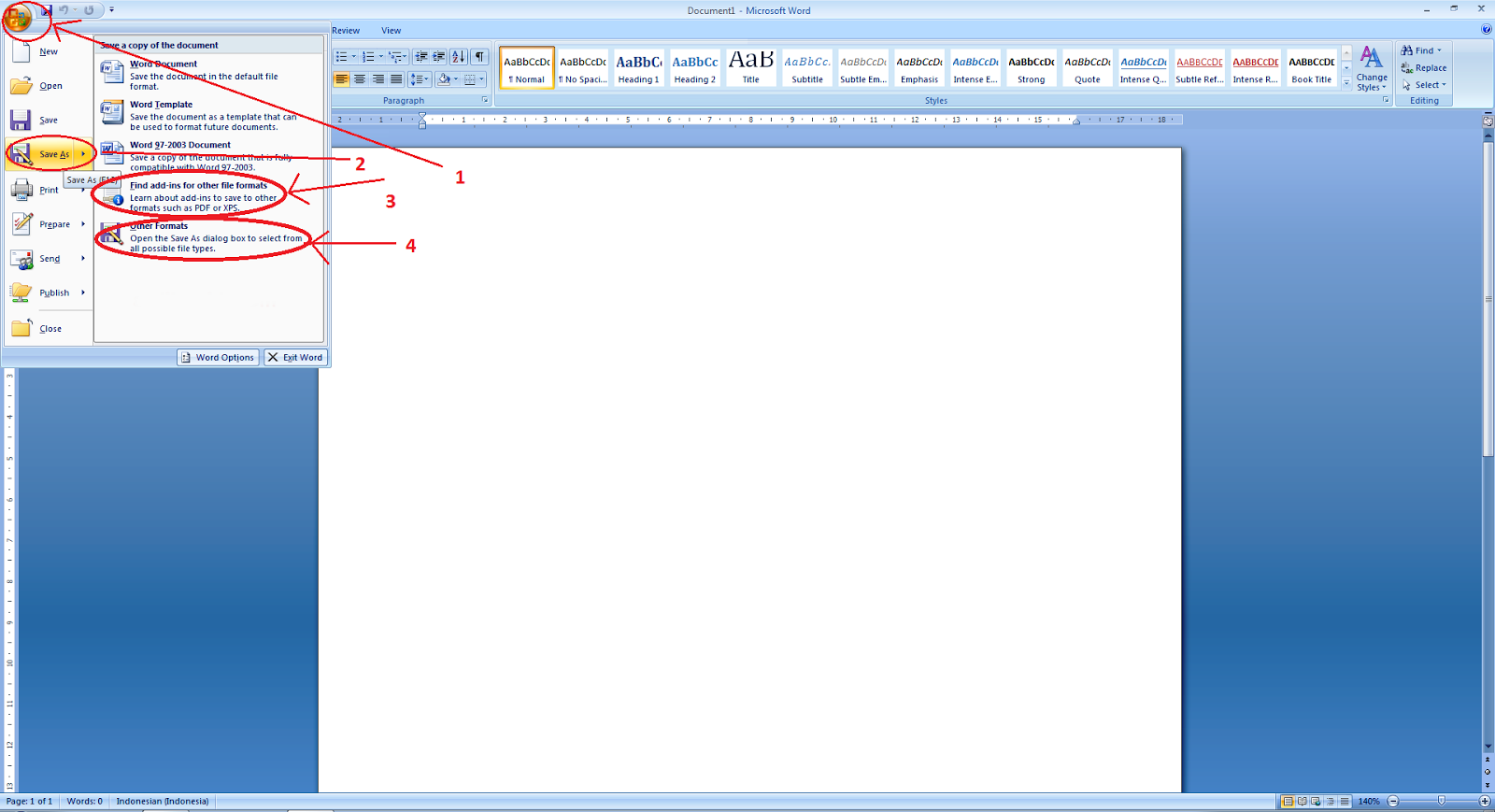The image size is (1495, 812).
Task: Open the Styles dialog launcher
Action: tap(1386, 100)
